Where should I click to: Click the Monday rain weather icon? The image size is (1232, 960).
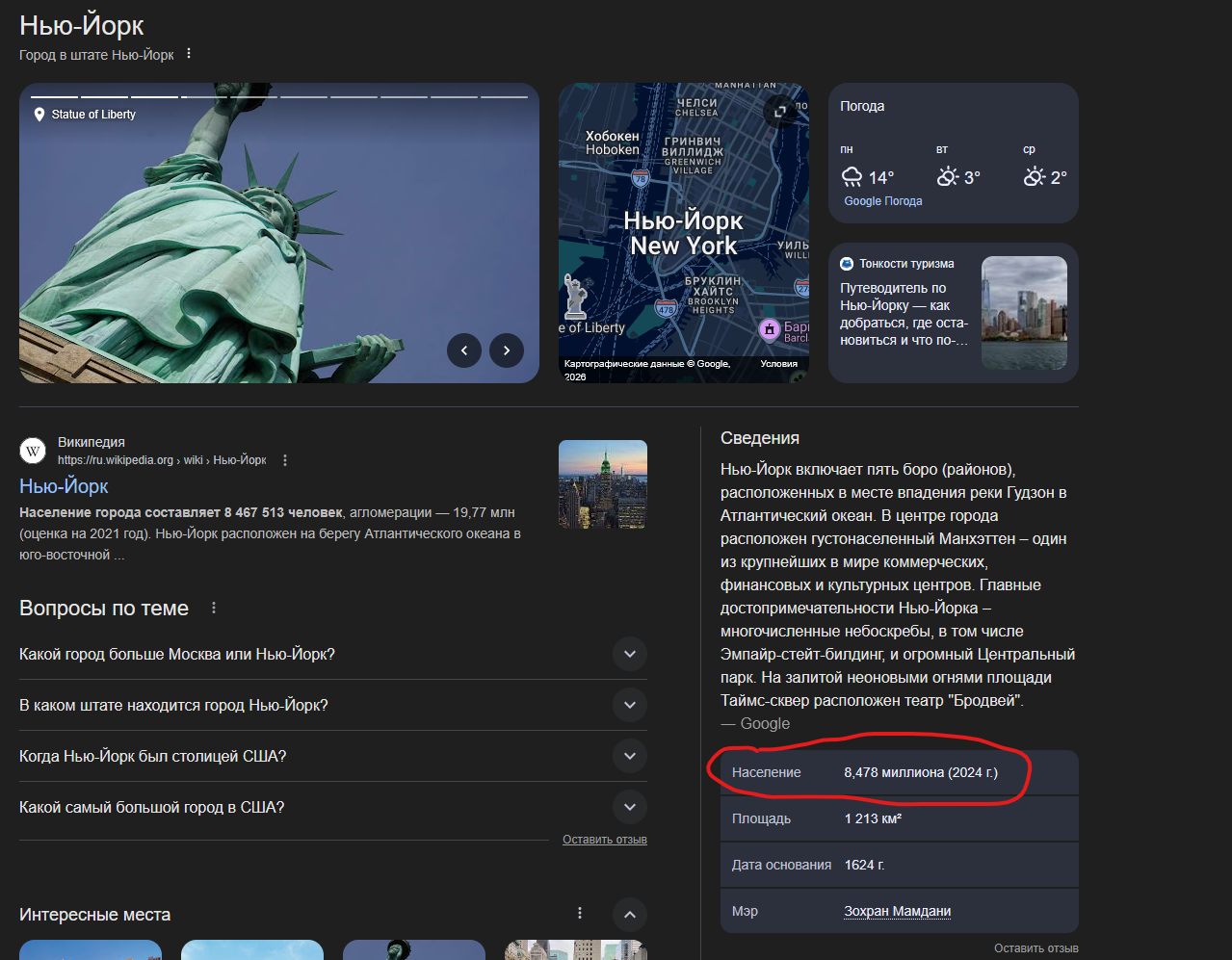pyautogui.click(x=852, y=176)
